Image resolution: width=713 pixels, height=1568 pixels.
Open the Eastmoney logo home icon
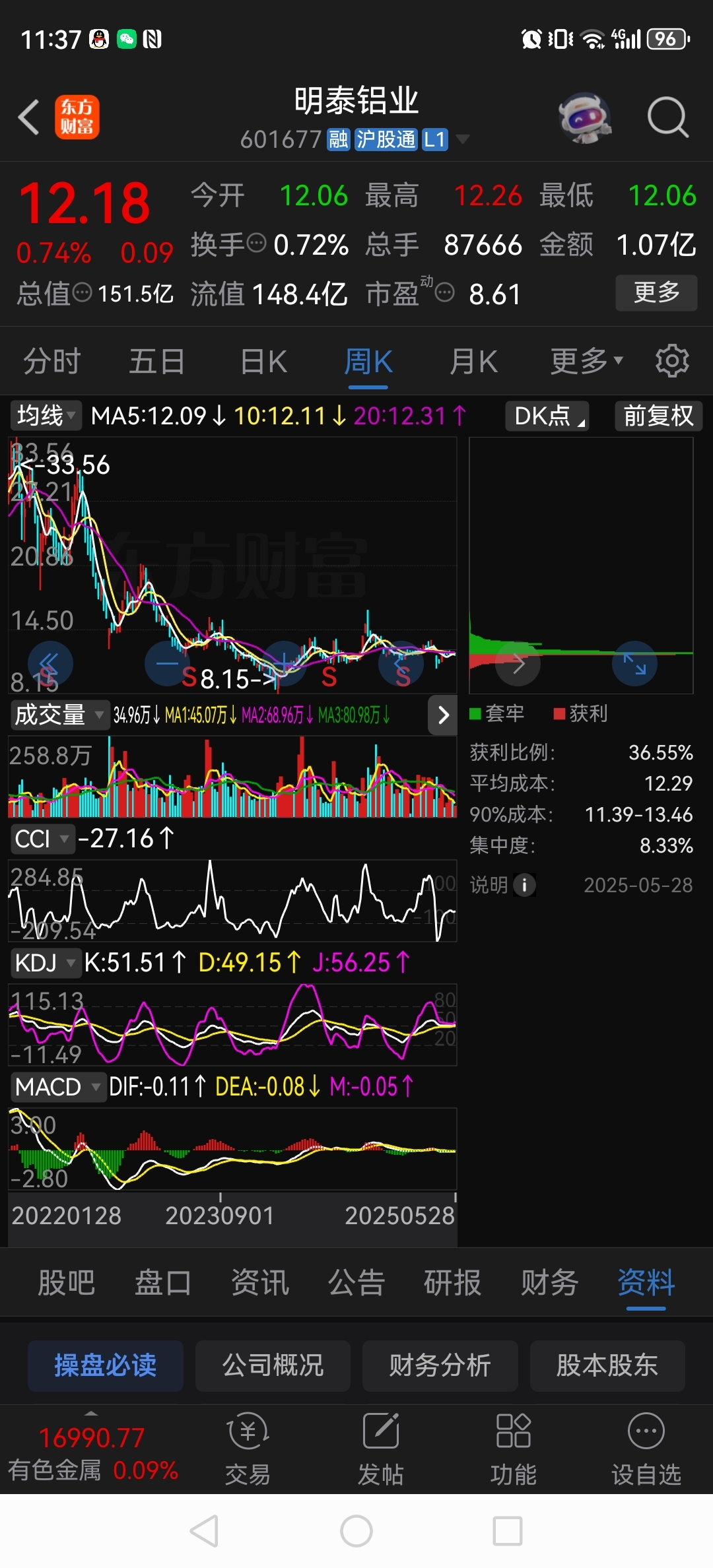click(77, 117)
